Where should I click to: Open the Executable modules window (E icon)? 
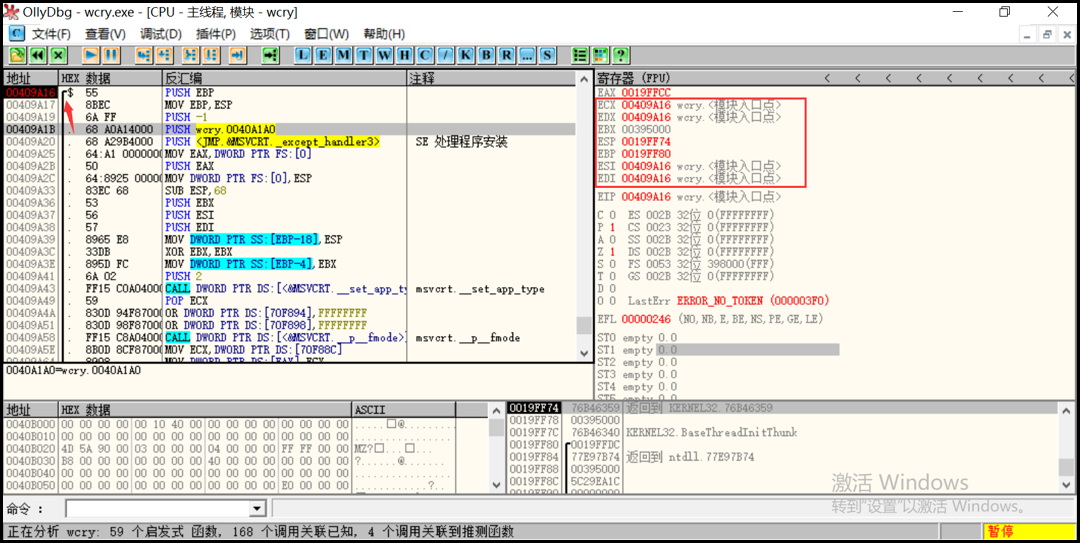[x=324, y=54]
